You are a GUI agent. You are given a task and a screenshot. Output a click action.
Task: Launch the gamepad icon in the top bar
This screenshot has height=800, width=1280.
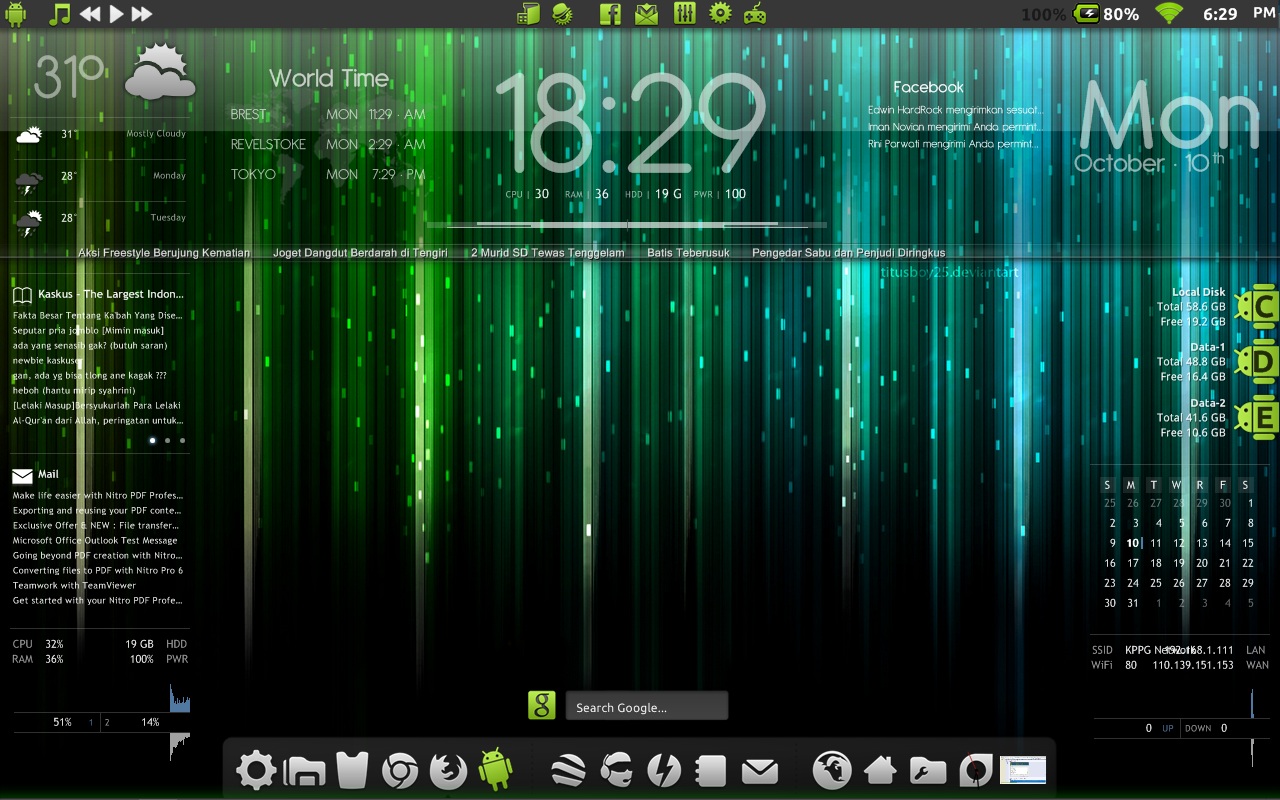(755, 13)
